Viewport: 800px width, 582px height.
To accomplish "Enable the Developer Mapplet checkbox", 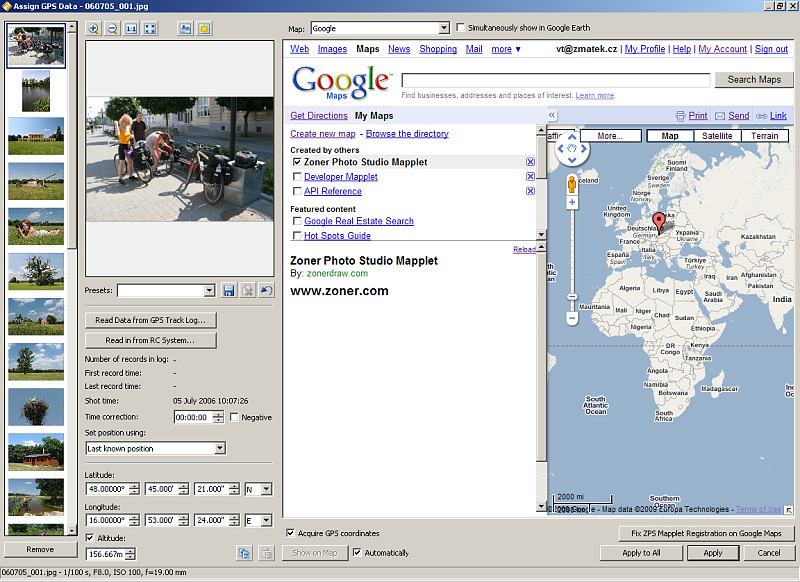I will click(x=297, y=176).
